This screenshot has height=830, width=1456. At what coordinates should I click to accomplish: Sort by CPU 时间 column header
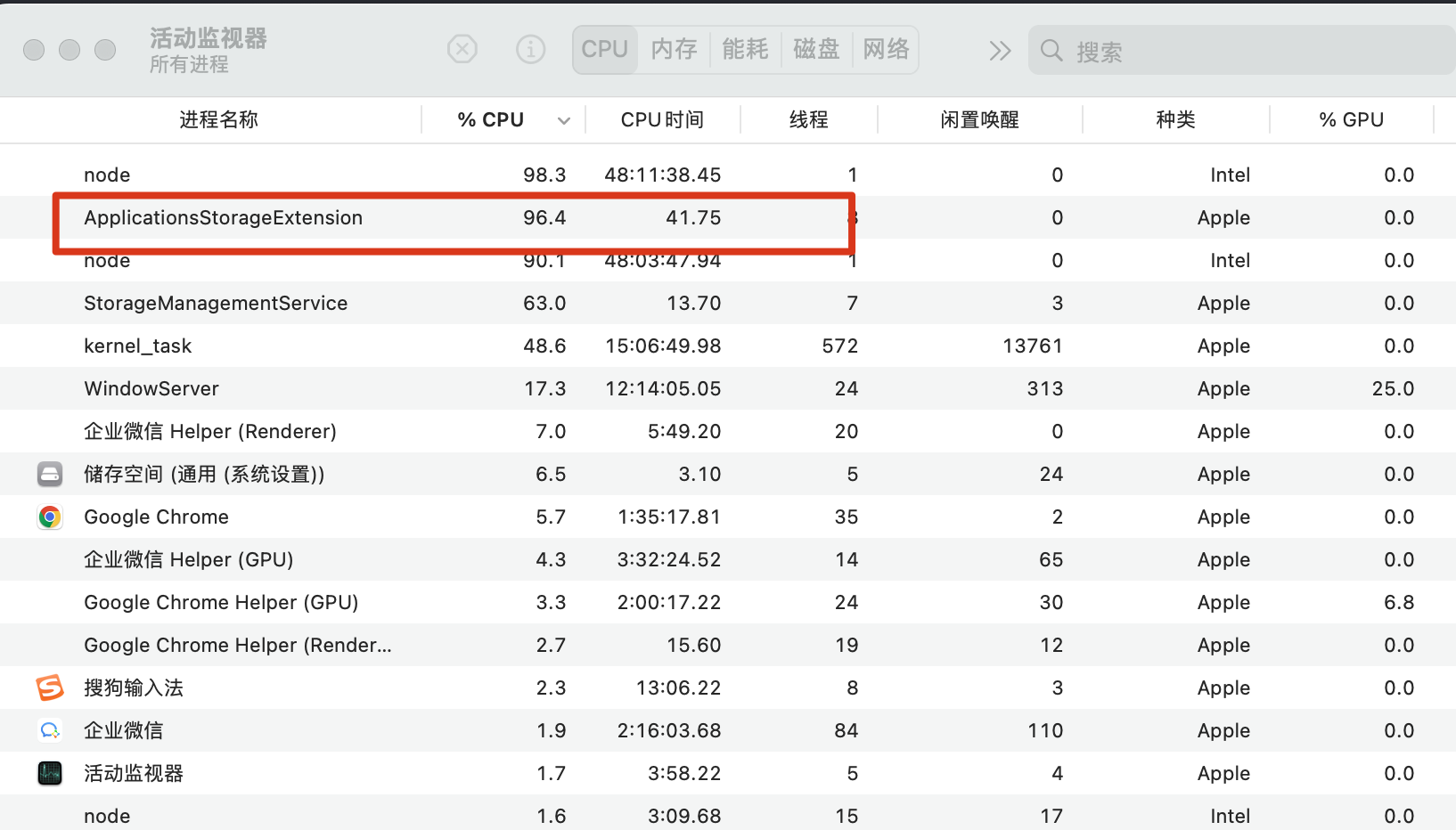(662, 120)
